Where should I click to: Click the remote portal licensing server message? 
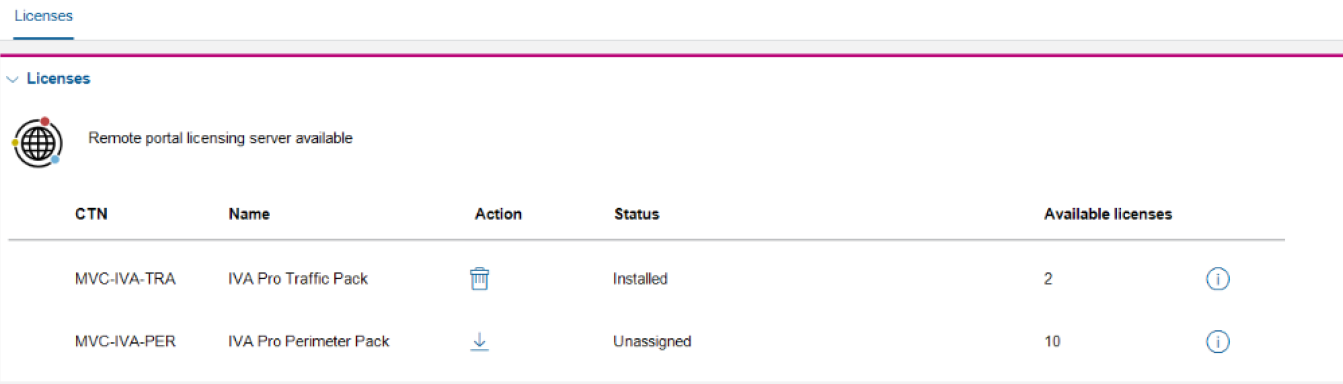[220, 139]
